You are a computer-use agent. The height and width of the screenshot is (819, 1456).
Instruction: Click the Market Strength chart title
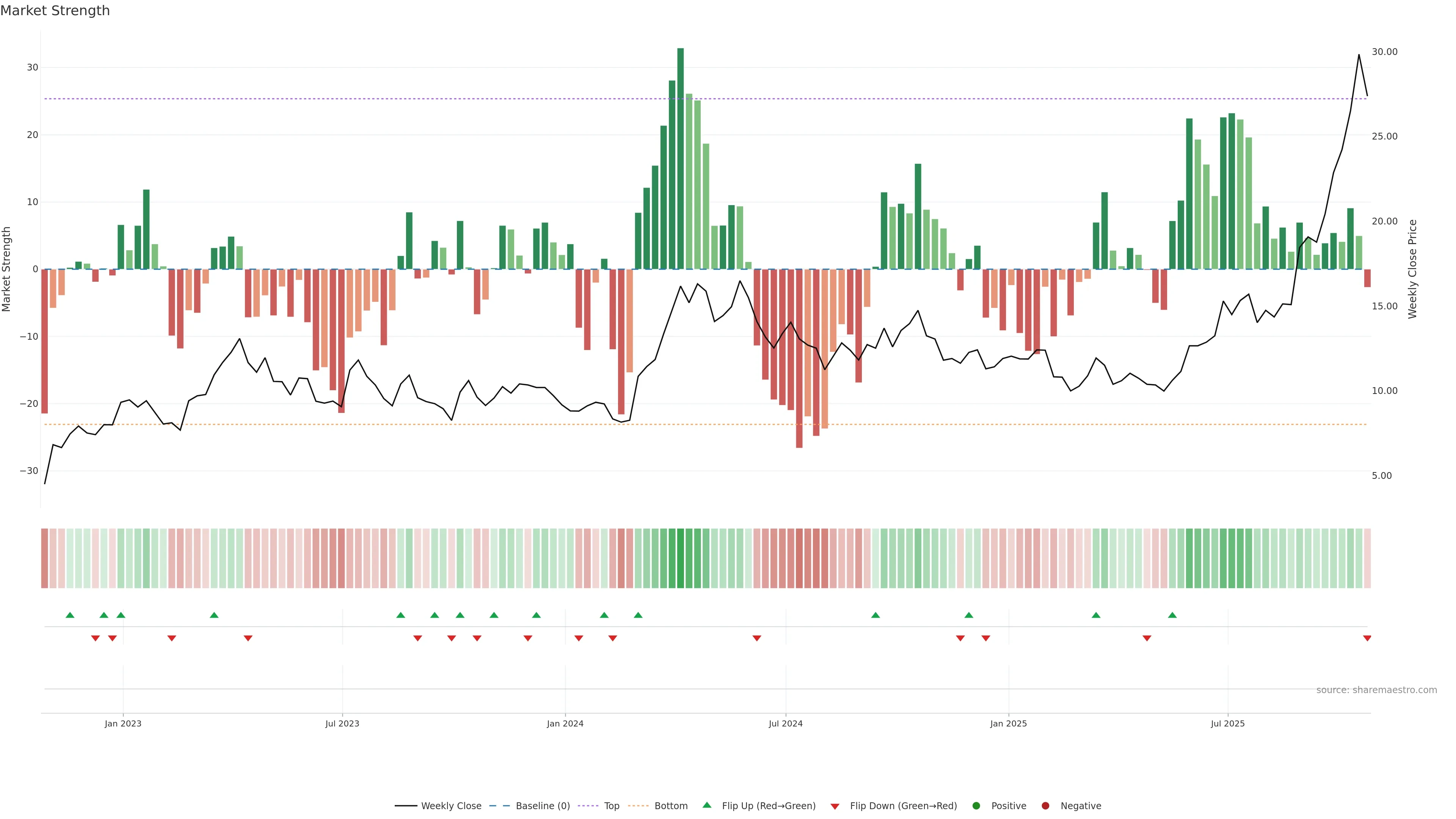pyautogui.click(x=55, y=11)
